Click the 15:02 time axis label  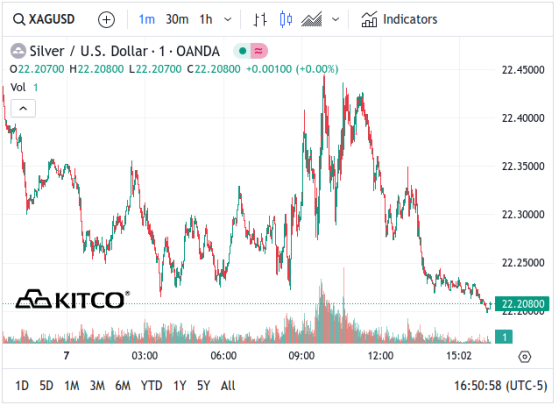point(459,356)
